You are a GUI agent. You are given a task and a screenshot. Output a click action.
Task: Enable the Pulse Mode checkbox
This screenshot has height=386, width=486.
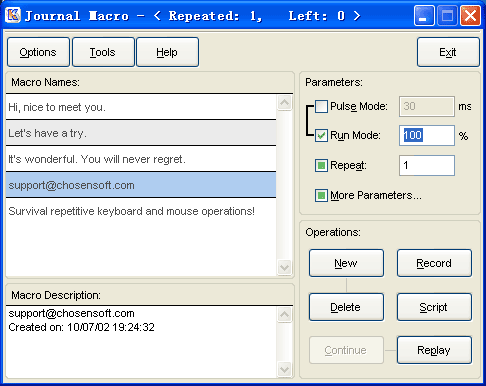click(x=321, y=107)
